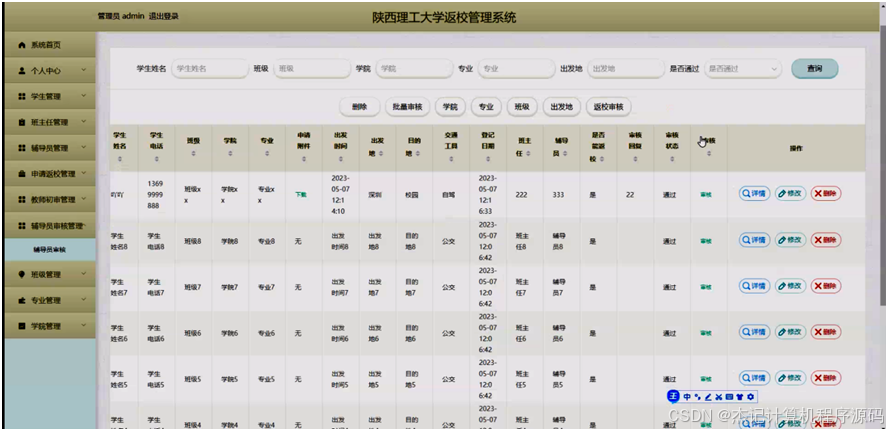
Task: Sort the table by the 审核状态 column arrows
Action: [672, 160]
